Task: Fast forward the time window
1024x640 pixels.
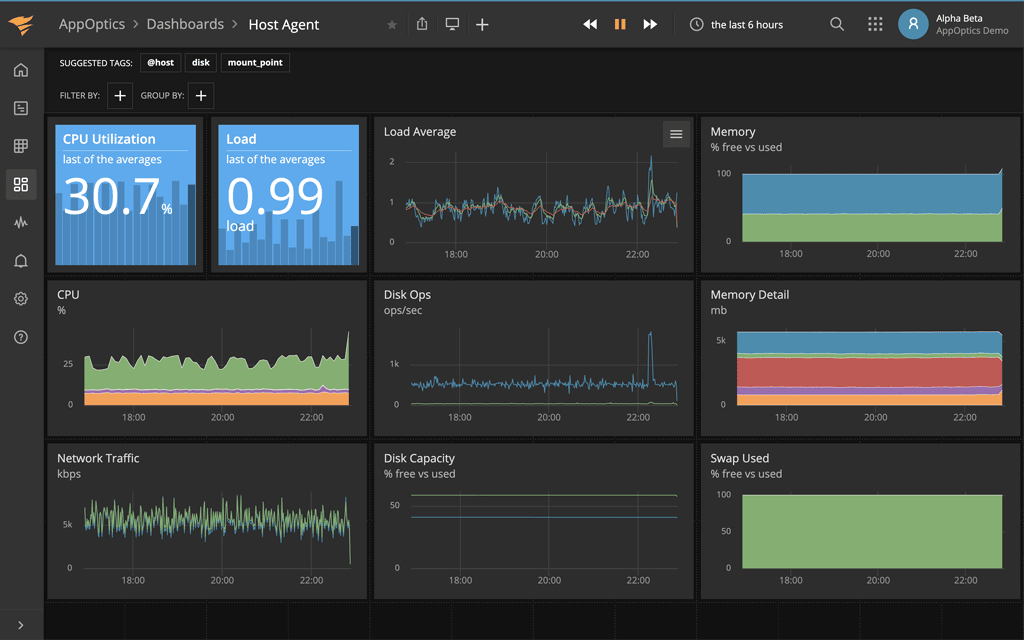Action: 650,24
